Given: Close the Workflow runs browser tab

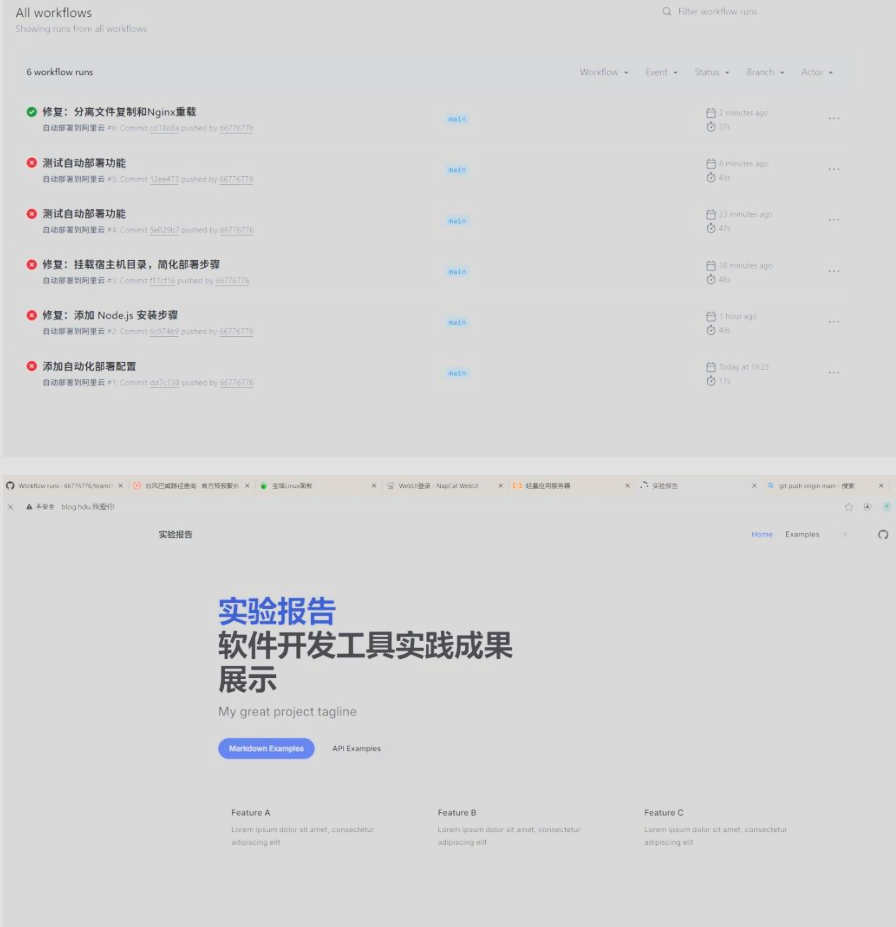Looking at the screenshot, I should click(121, 485).
